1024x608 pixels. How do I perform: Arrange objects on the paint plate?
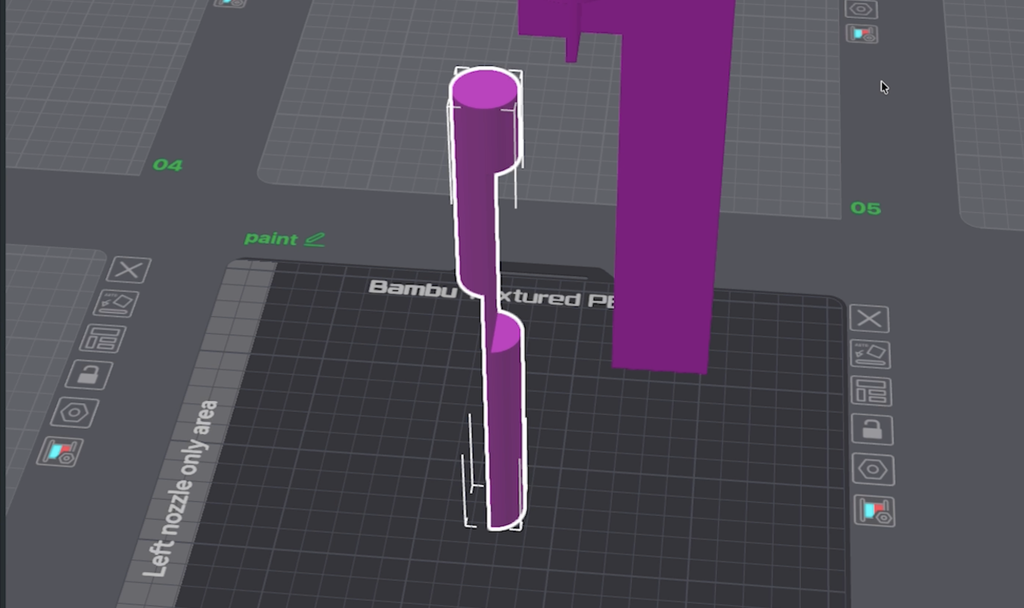[871, 392]
